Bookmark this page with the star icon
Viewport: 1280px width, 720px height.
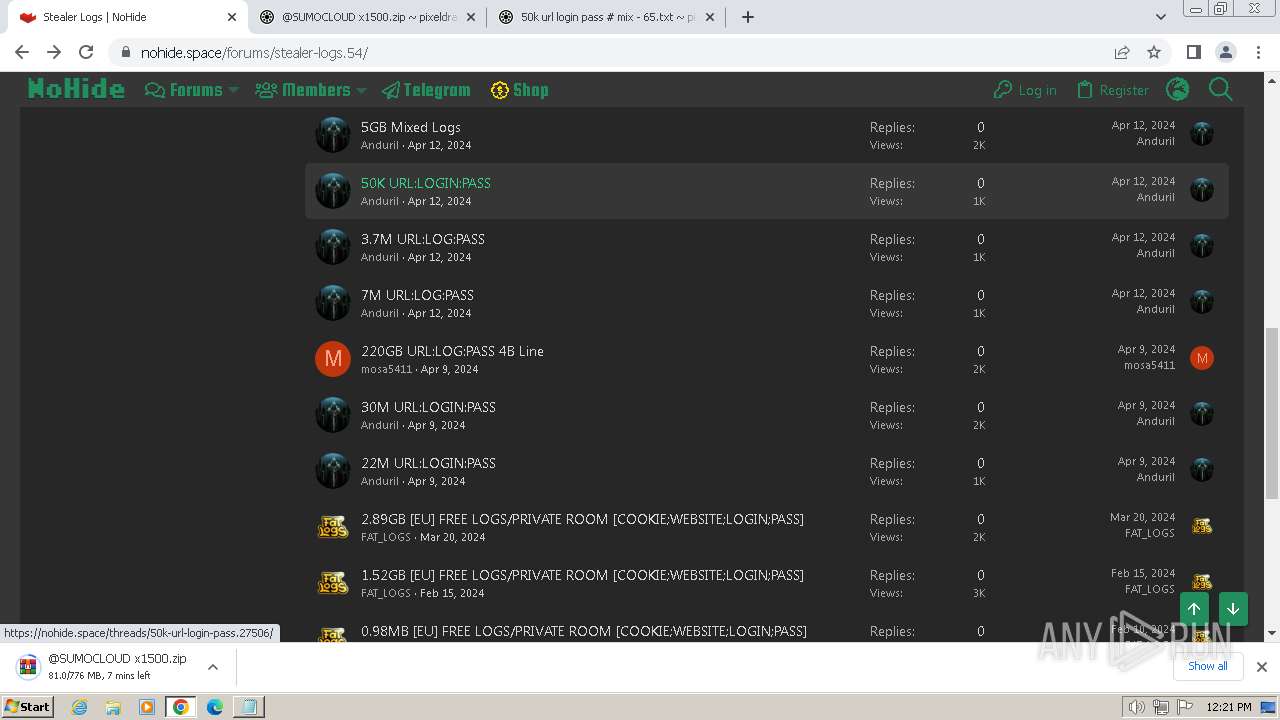(1154, 53)
